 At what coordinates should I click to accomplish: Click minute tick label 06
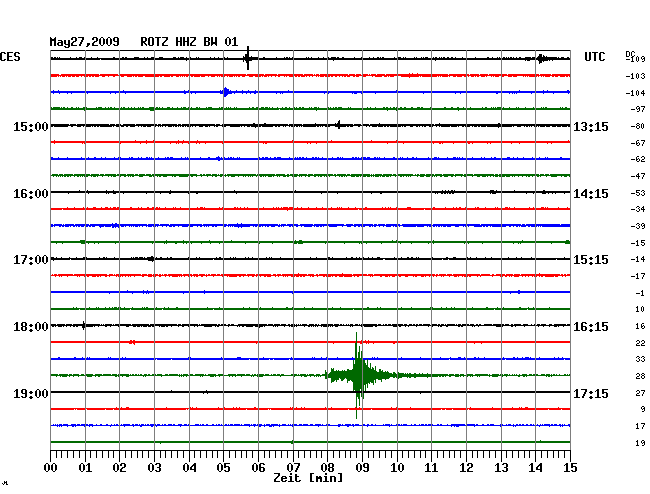(x=258, y=468)
